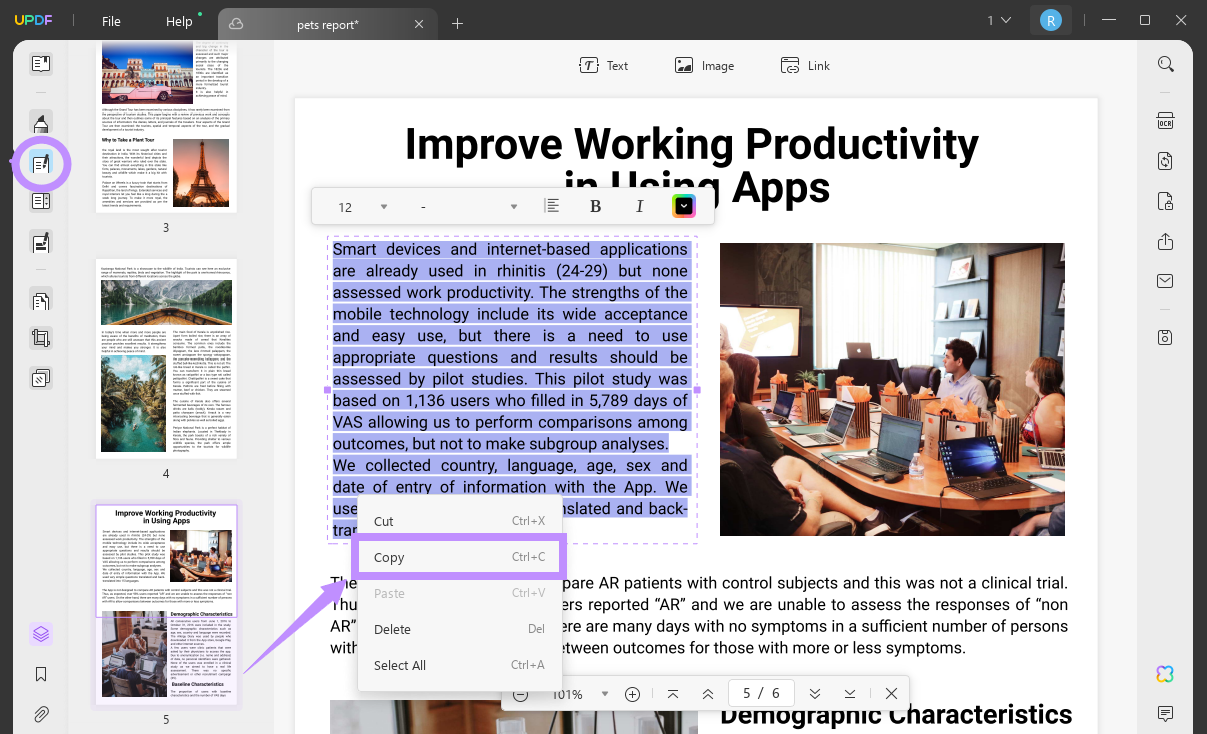Open the OCR tool
This screenshot has height=734, width=1207.
(1165, 119)
